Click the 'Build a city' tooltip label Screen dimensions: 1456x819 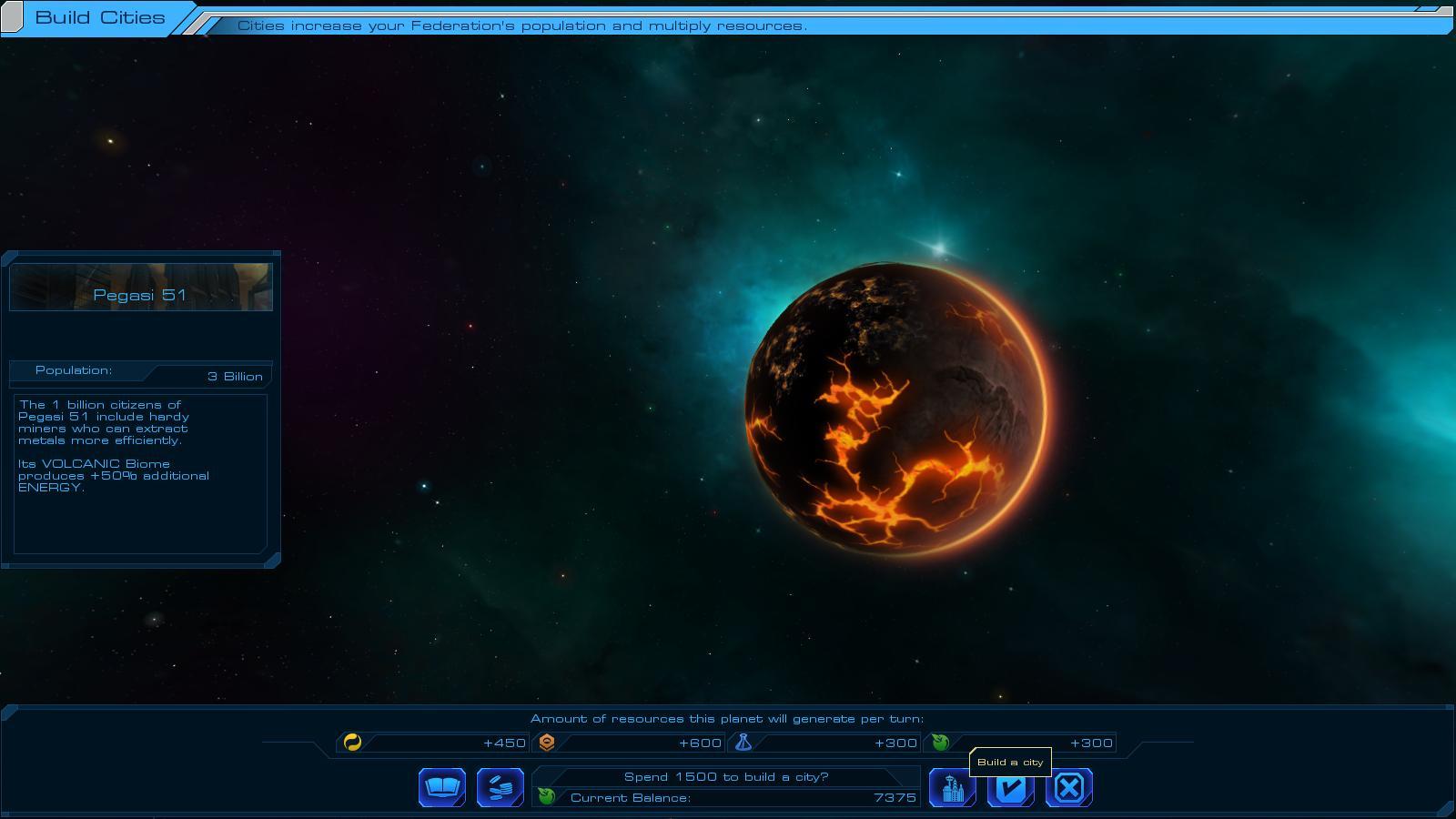(x=1010, y=763)
